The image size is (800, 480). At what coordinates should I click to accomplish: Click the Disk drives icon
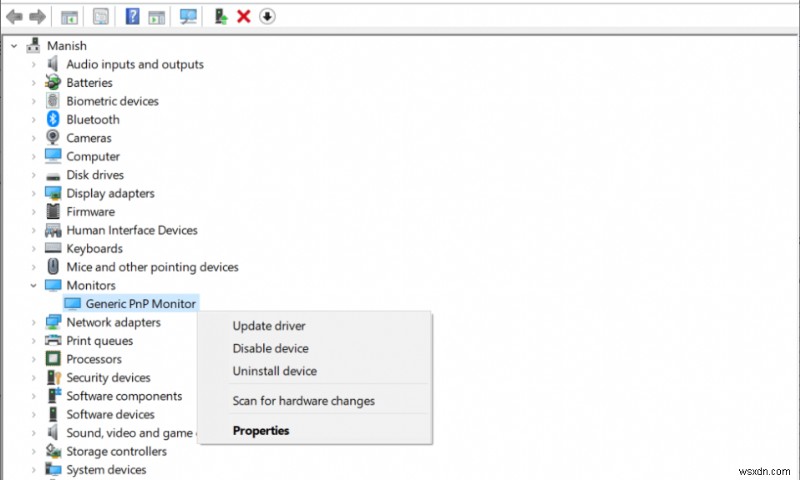click(53, 176)
